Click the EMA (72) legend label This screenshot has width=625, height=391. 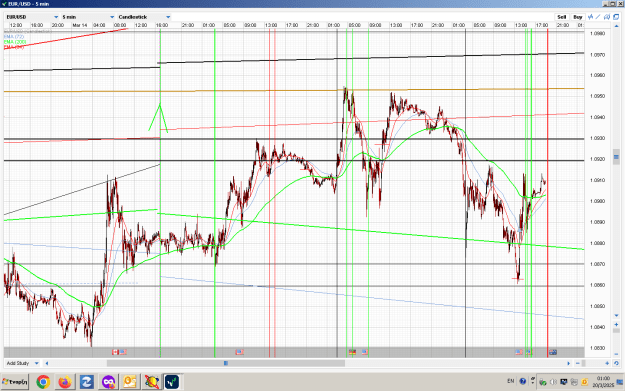pyautogui.click(x=14, y=37)
